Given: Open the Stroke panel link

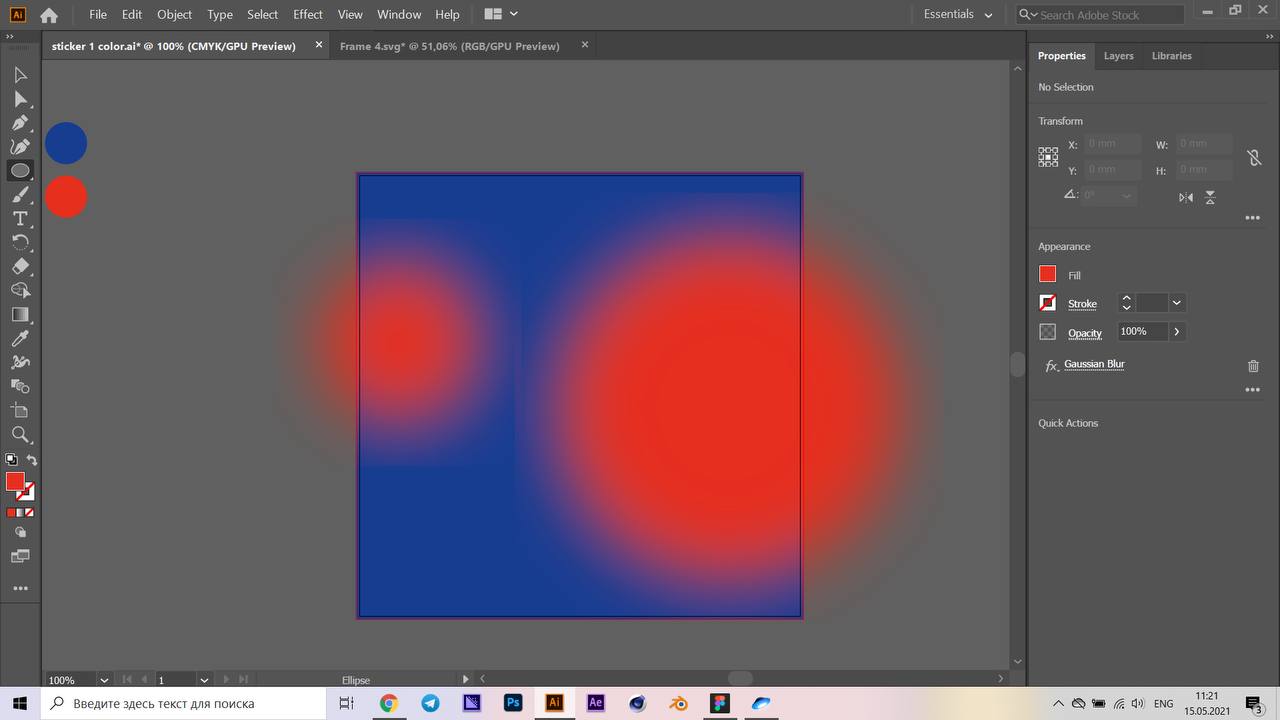Looking at the screenshot, I should (1082, 304).
